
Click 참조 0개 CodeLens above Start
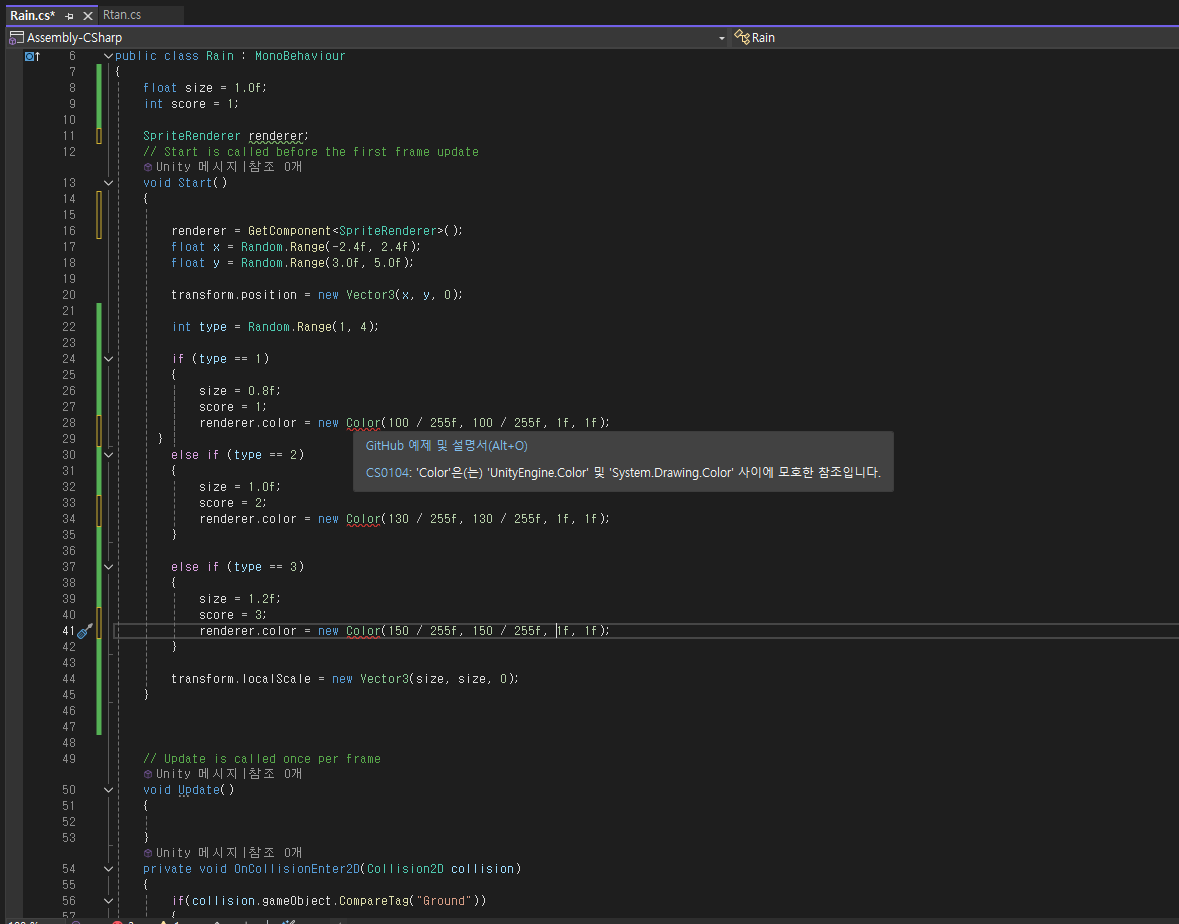pos(274,167)
